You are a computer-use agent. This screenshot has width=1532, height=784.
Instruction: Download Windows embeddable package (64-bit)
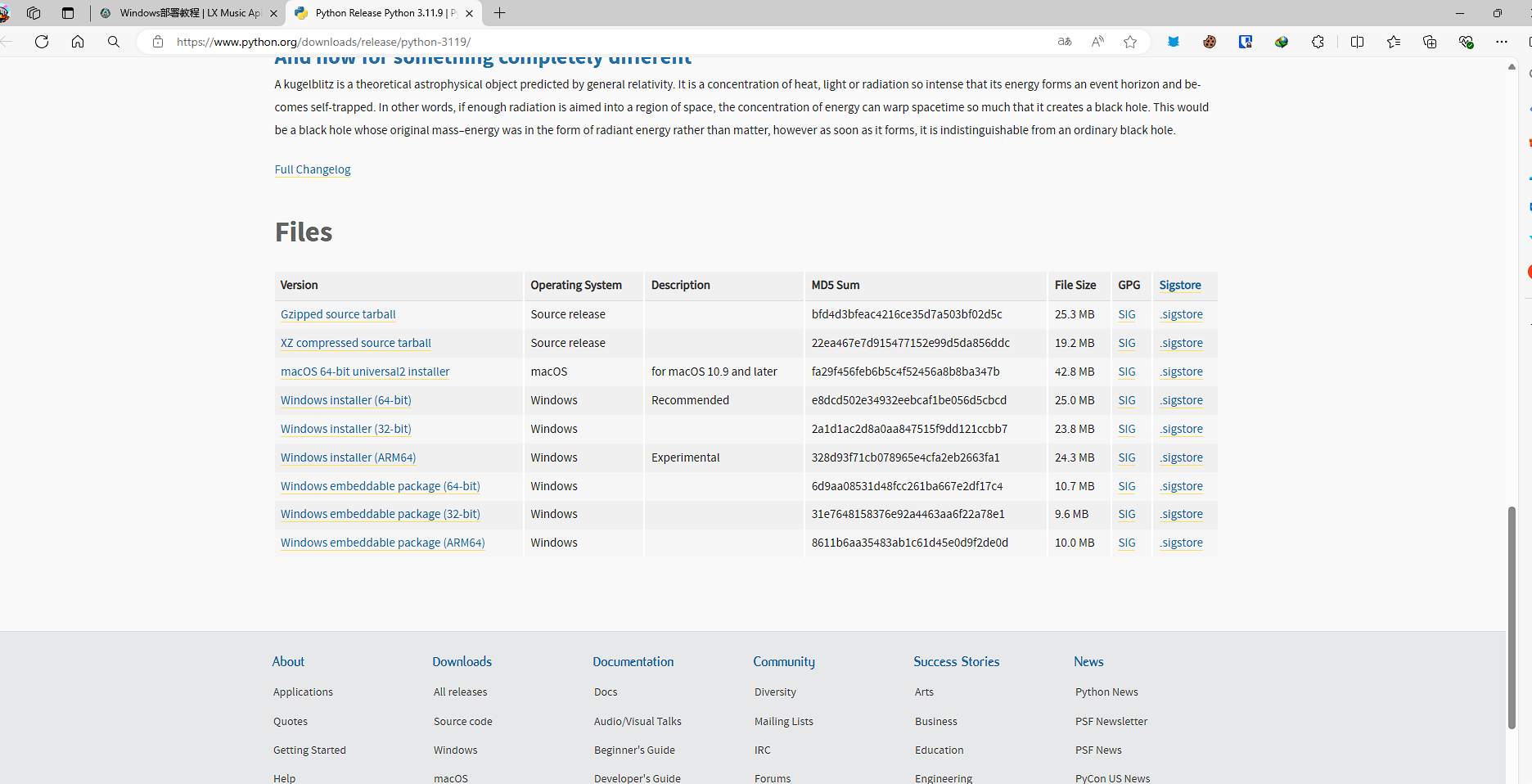(381, 486)
